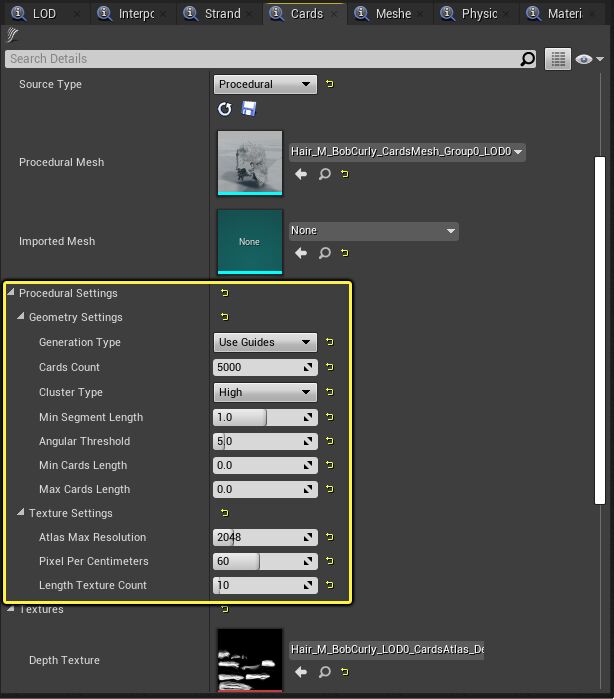The width and height of the screenshot is (614, 699).
Task: Reset Texture Settings to default
Action: coord(225,513)
